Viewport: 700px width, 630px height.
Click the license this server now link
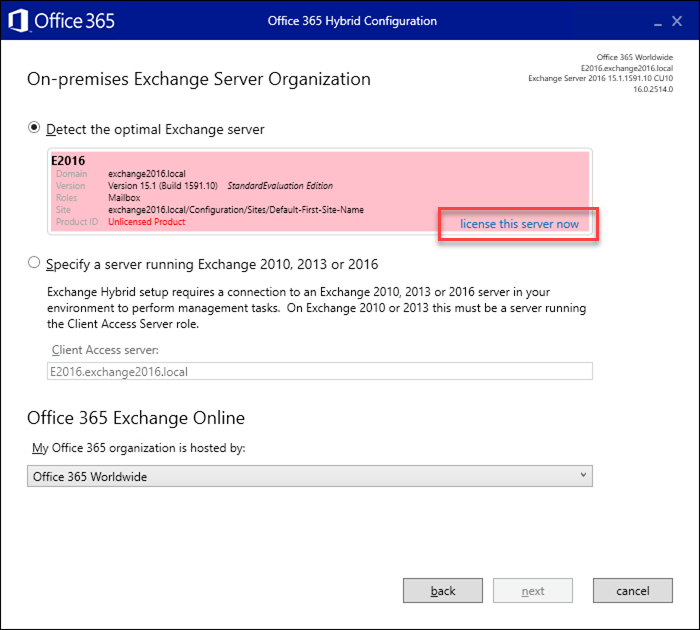519,224
